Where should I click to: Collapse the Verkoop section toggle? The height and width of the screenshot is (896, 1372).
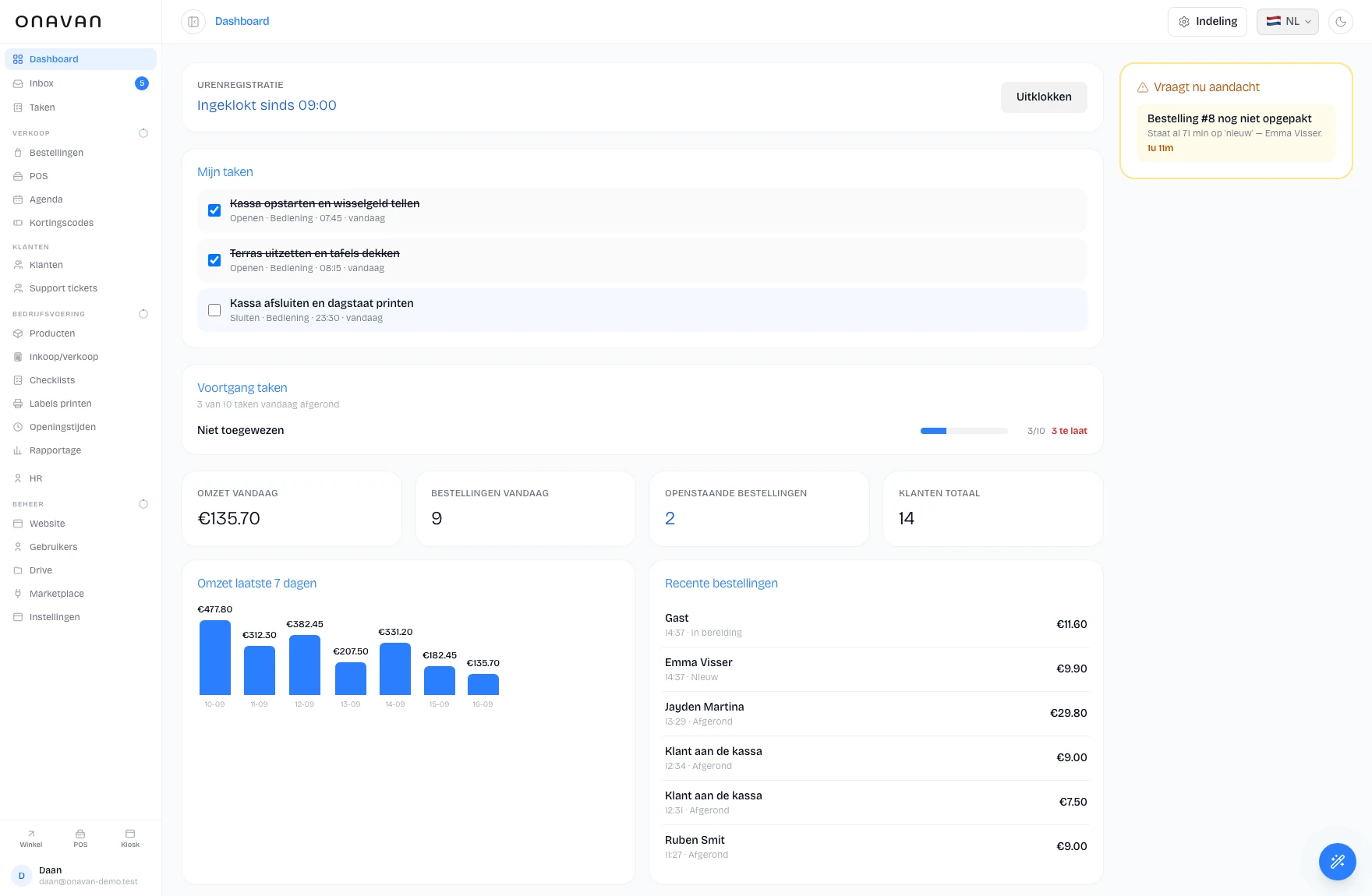[x=143, y=133]
